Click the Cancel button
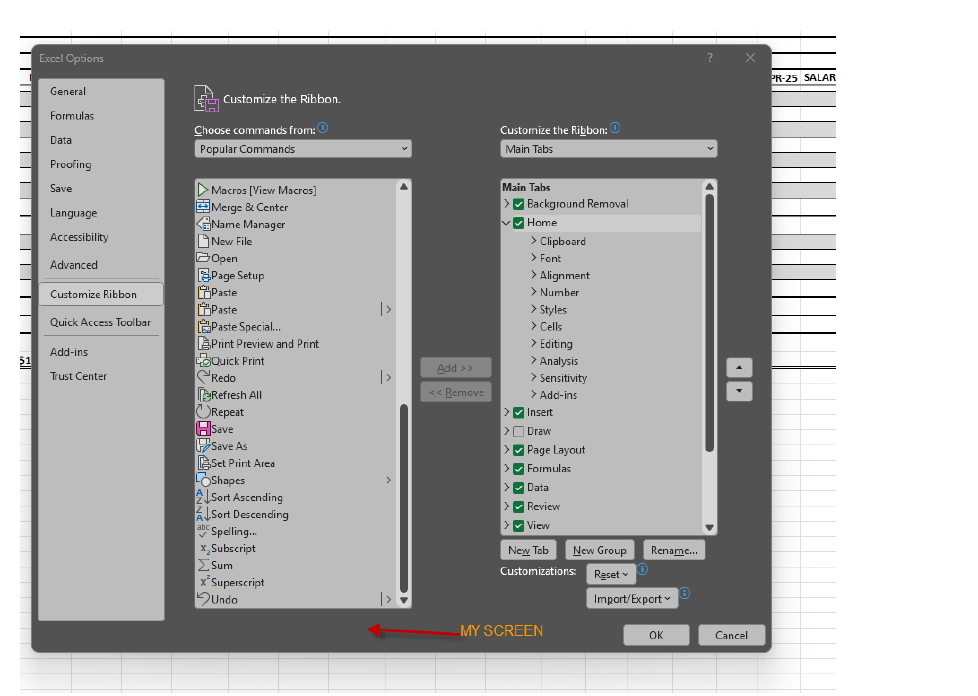The width and height of the screenshot is (978, 696). [x=732, y=635]
